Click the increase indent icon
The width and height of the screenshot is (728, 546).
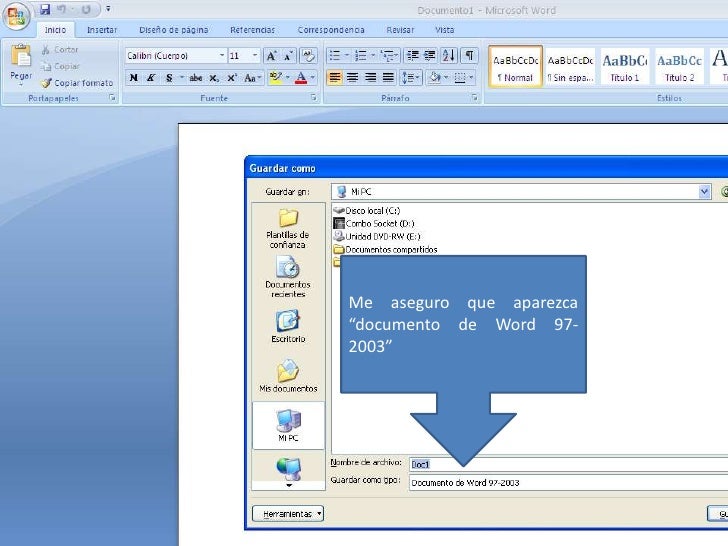coord(429,56)
